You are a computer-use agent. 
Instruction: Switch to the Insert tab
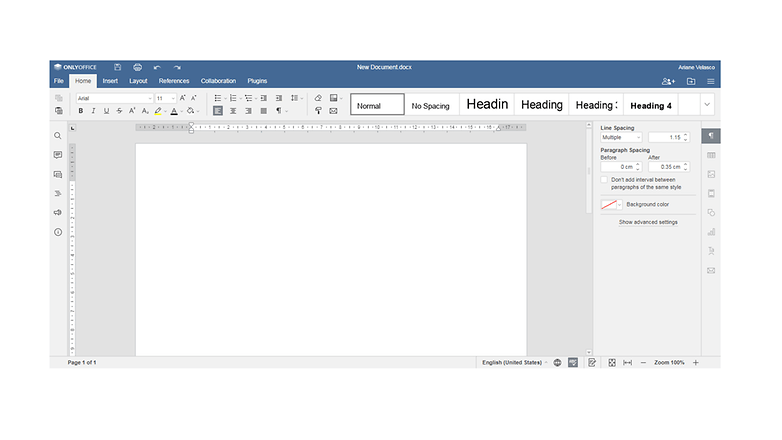point(110,81)
